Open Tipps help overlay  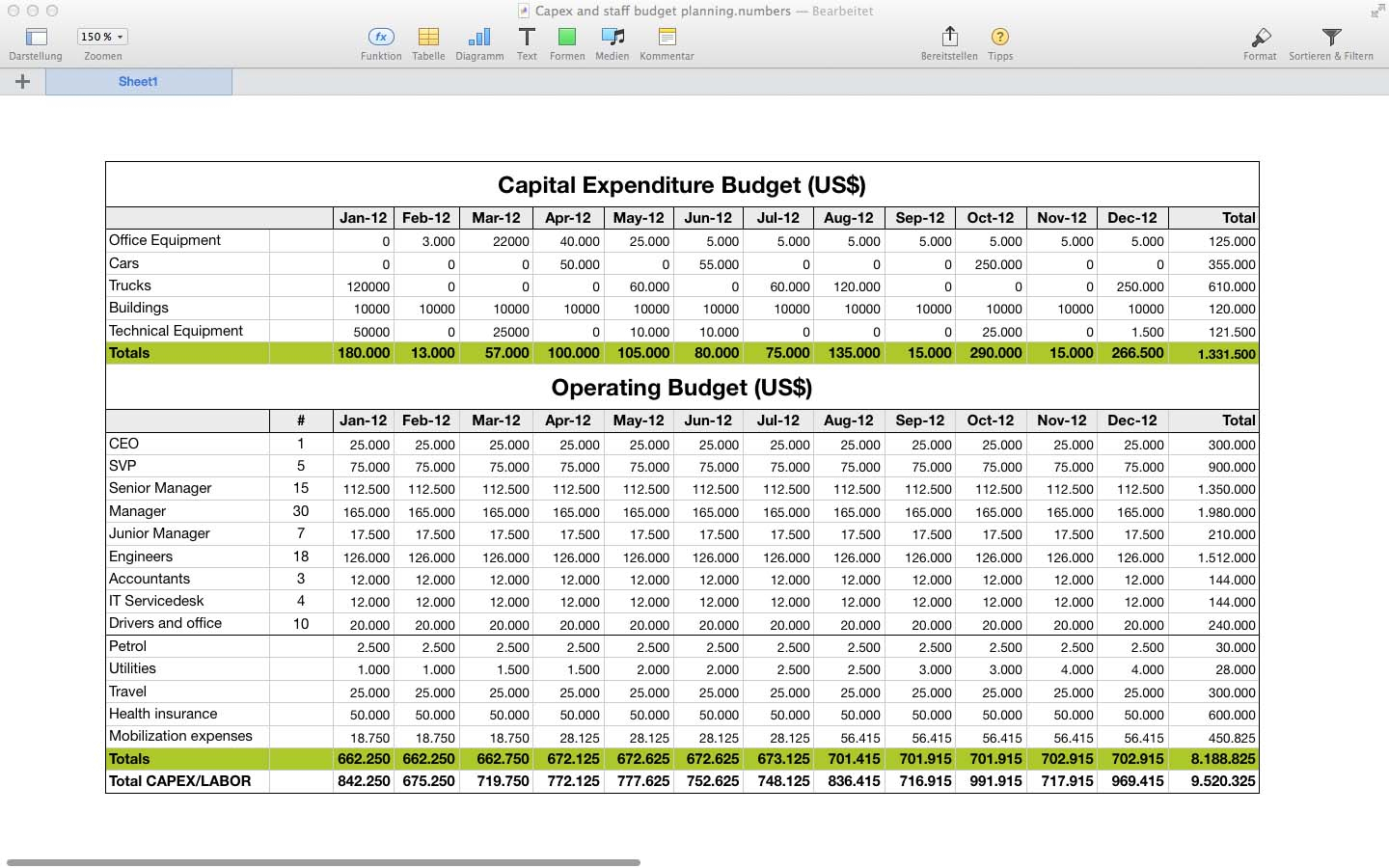[1000, 38]
